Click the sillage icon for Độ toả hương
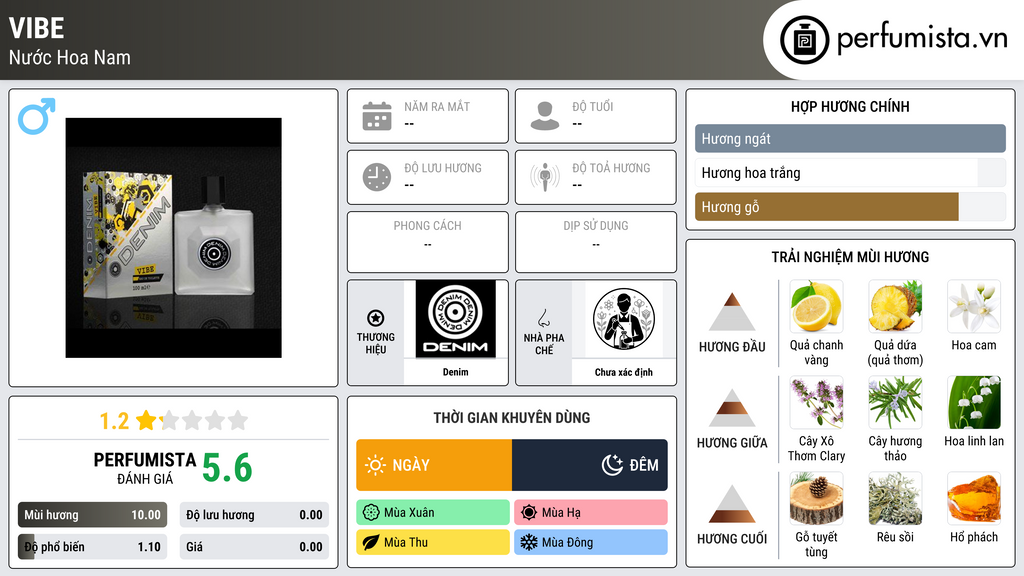1024x576 pixels. [x=545, y=177]
